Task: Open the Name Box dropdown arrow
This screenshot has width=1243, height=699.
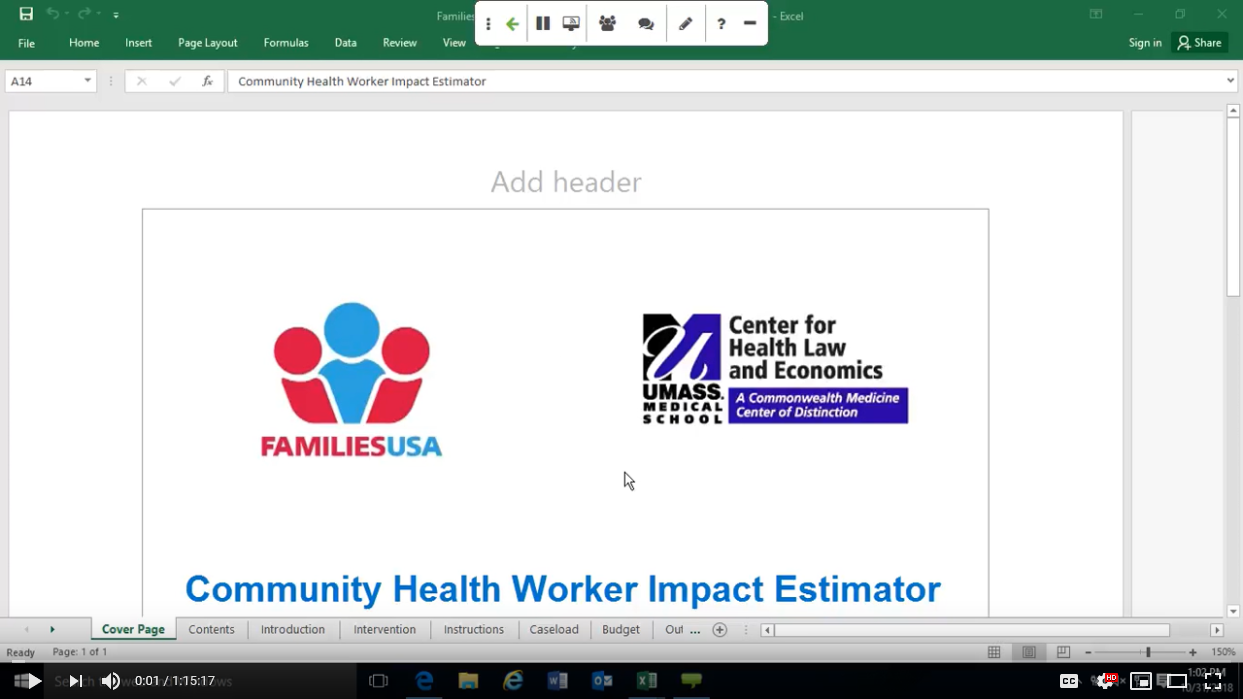Action: pyautogui.click(x=88, y=81)
